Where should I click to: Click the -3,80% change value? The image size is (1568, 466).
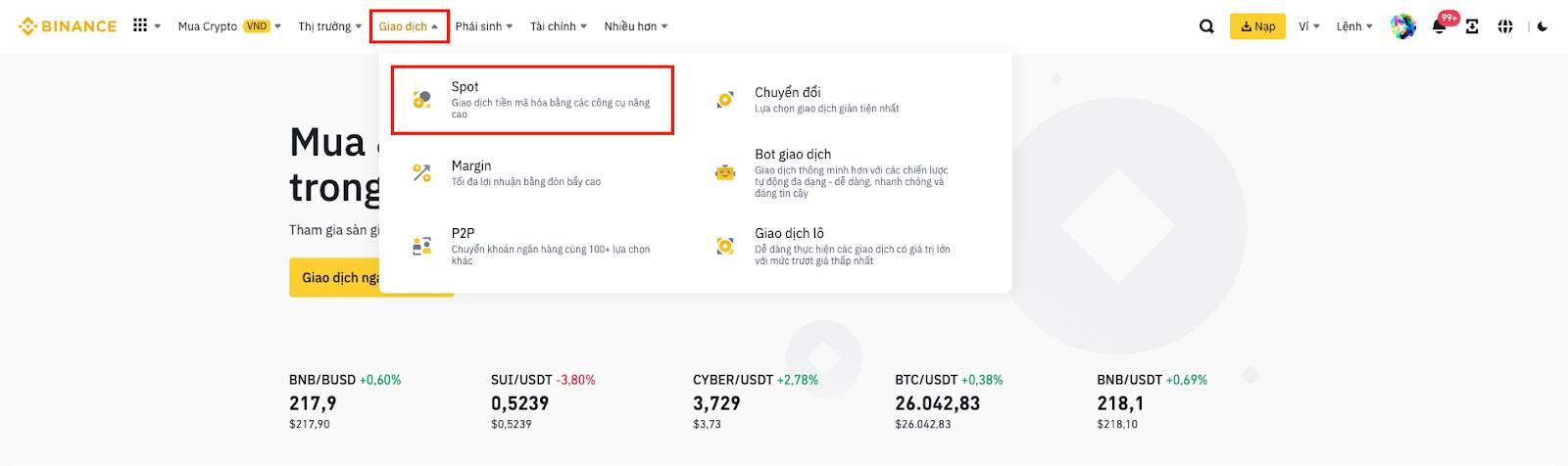click(575, 380)
